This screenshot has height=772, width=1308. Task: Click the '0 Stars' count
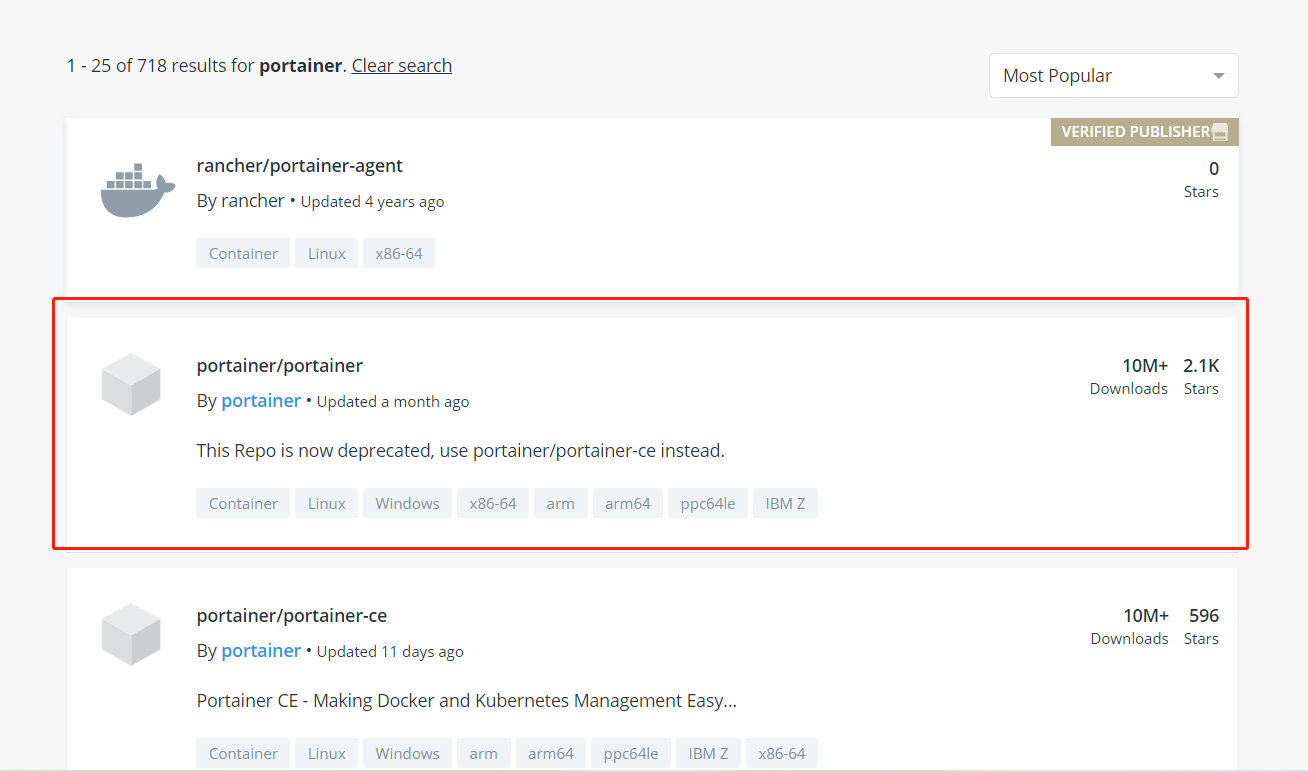(x=1201, y=180)
